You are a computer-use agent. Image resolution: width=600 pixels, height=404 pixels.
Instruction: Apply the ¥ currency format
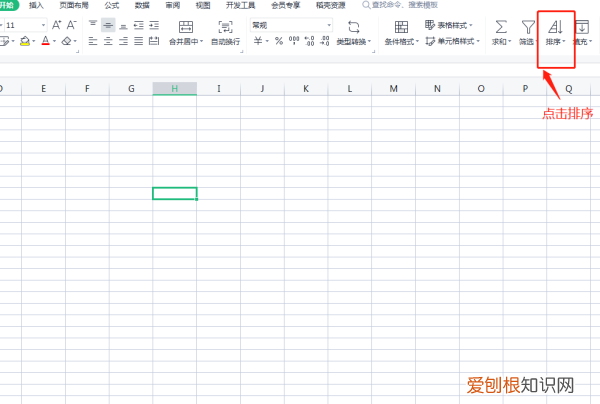coord(258,41)
